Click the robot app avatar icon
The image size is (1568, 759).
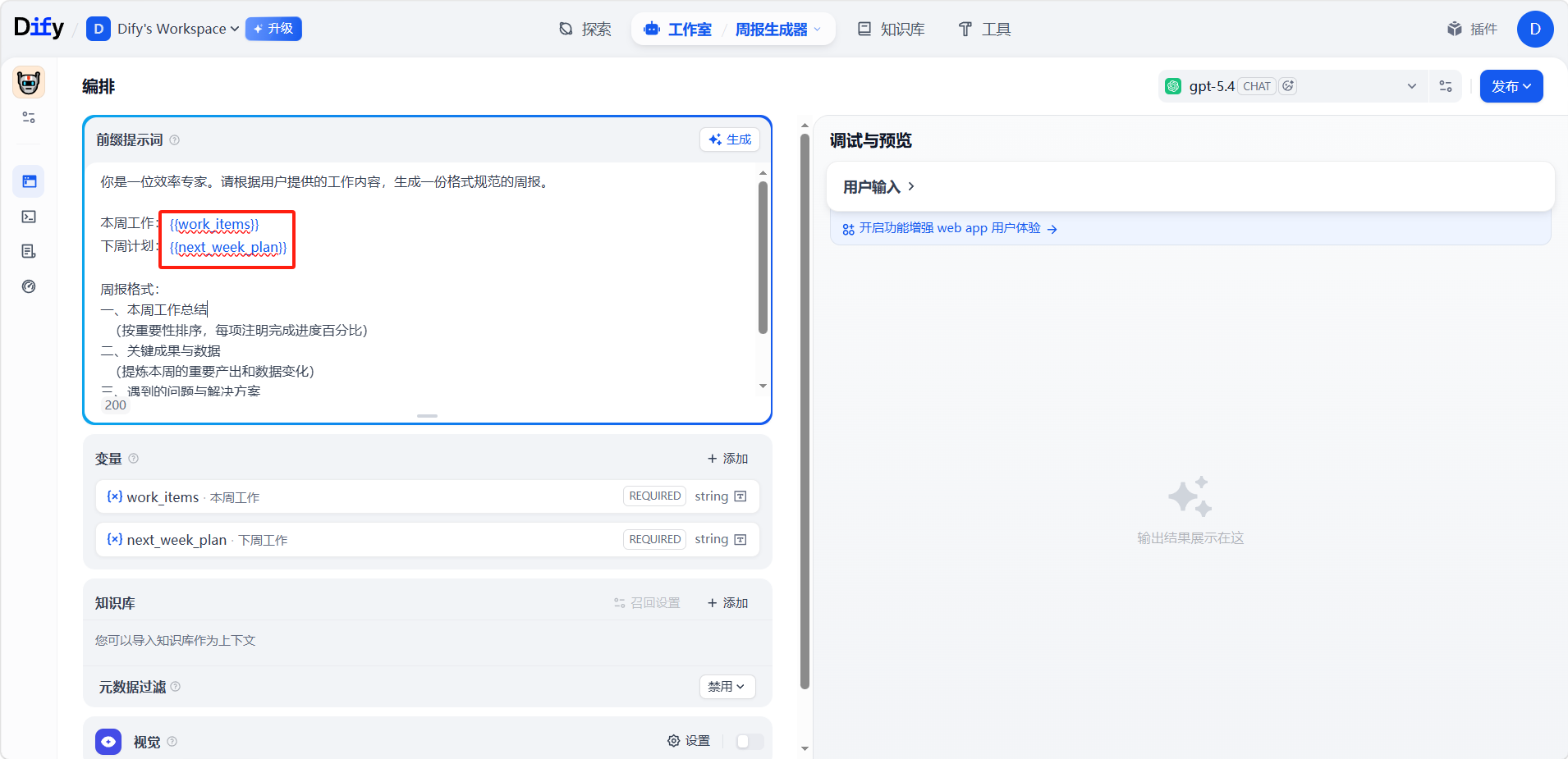[29, 83]
